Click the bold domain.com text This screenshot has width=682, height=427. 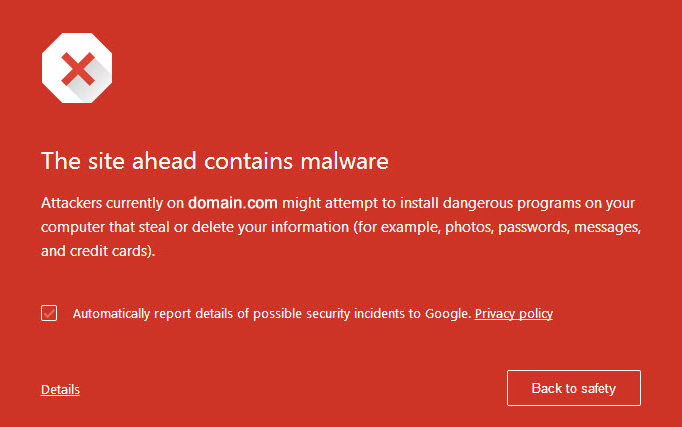click(x=233, y=202)
